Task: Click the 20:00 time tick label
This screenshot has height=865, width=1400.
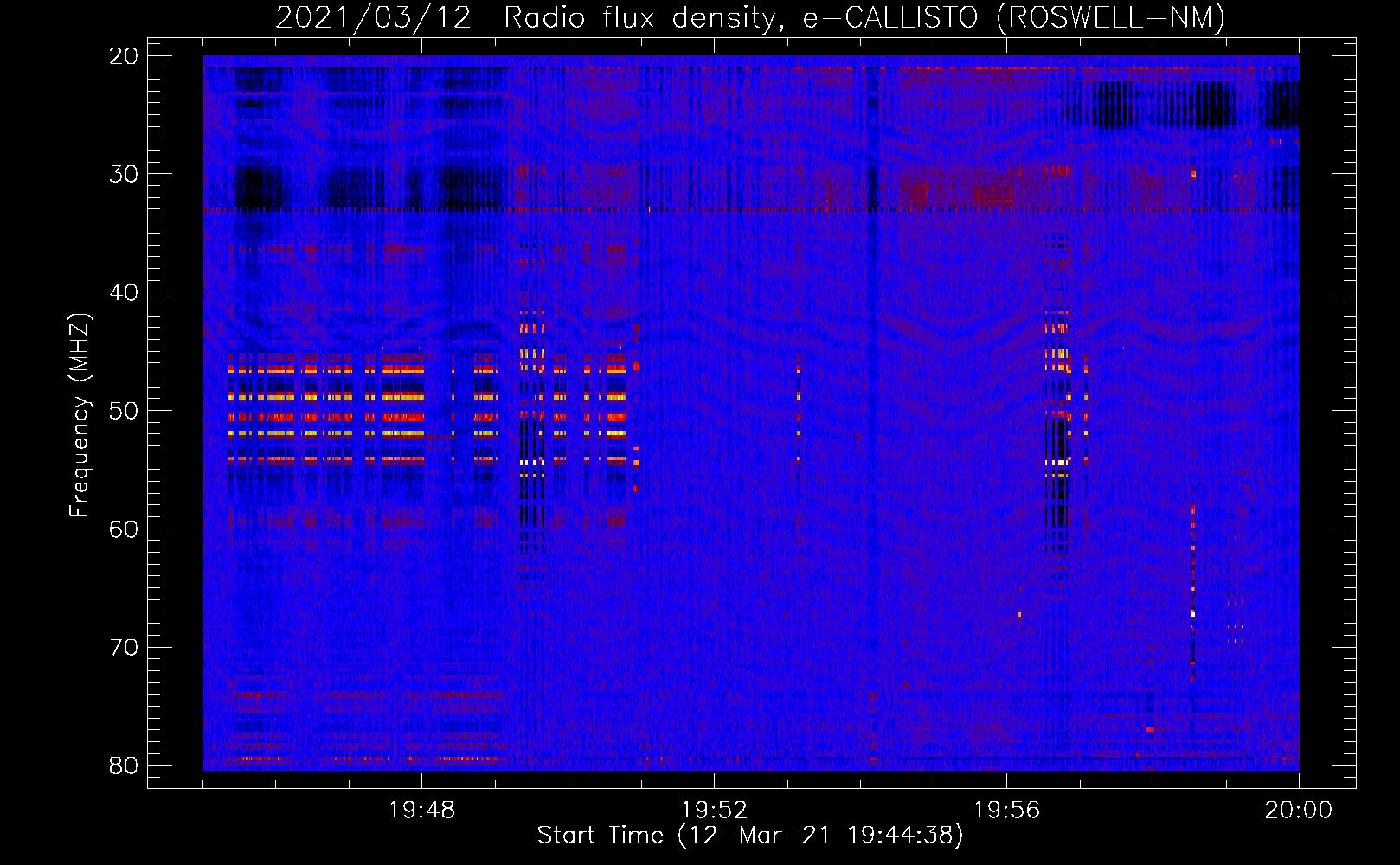Action: tap(1299, 811)
